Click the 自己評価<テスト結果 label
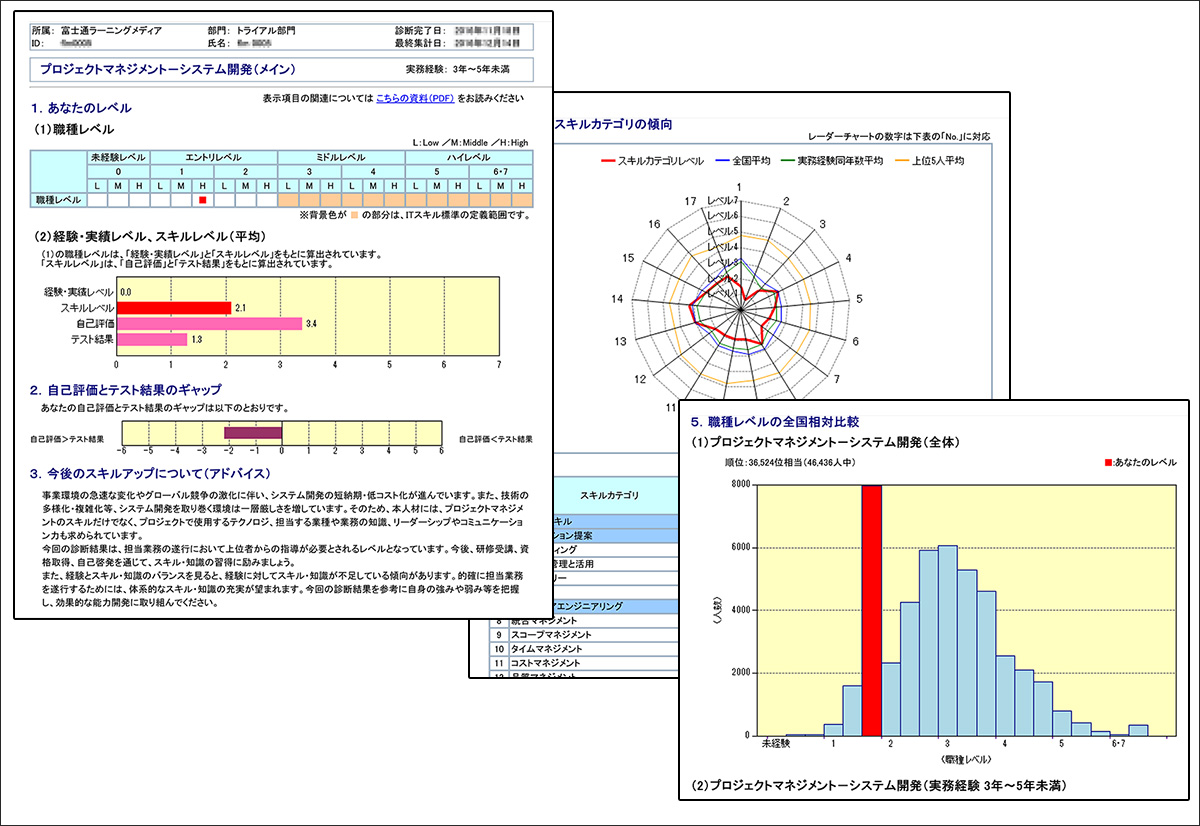This screenshot has height=826, width=1200. coord(496,439)
